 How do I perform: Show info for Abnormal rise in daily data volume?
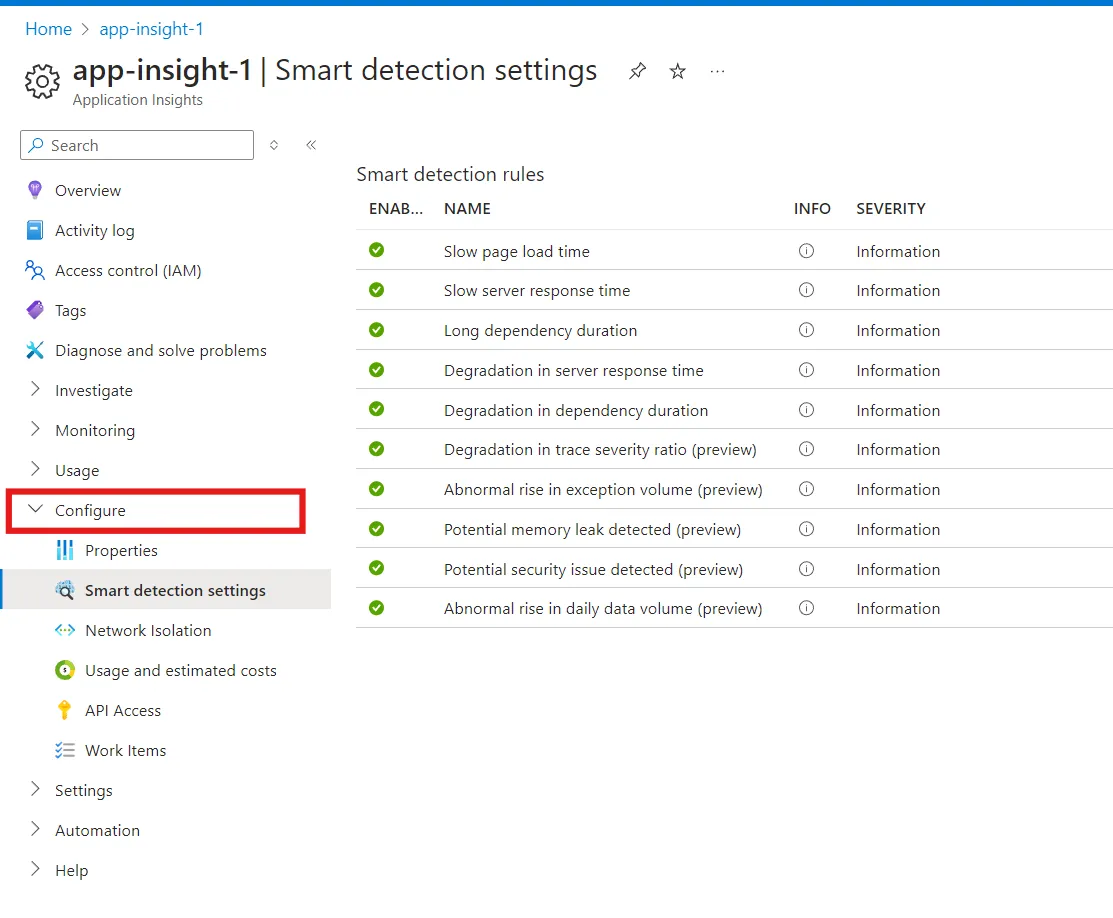coord(806,608)
